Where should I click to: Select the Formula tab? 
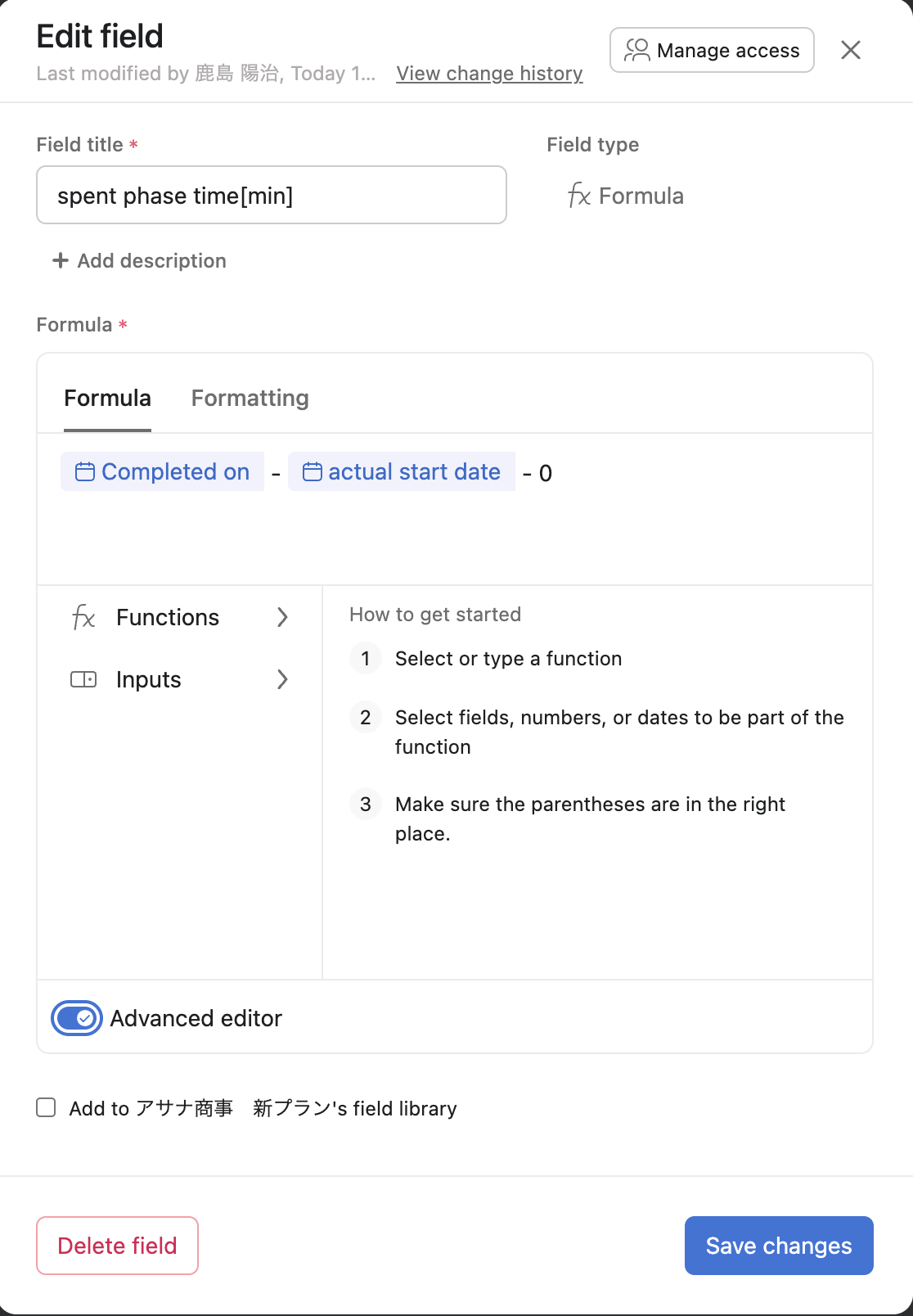click(x=107, y=399)
